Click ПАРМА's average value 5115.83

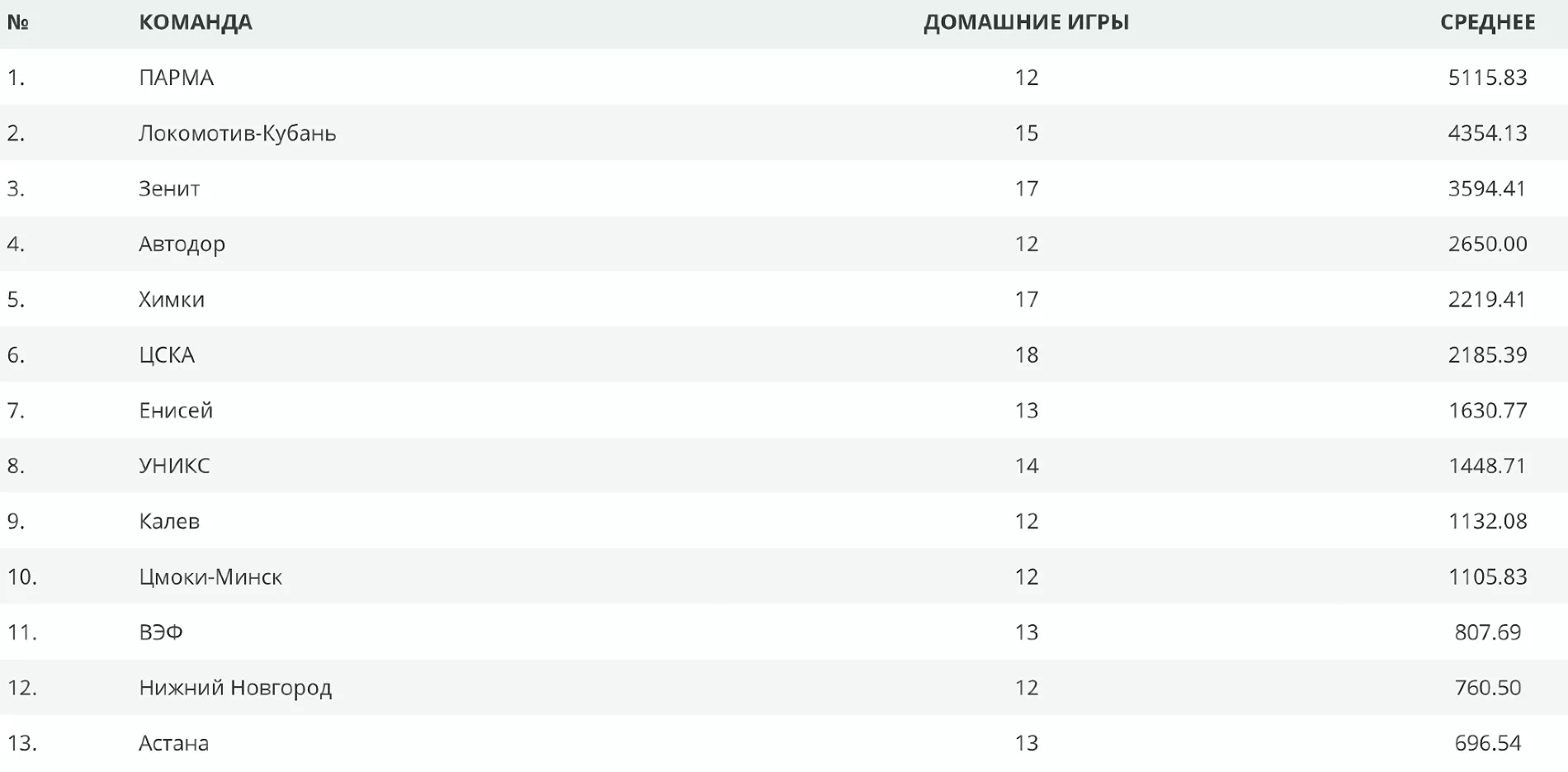click(1487, 78)
